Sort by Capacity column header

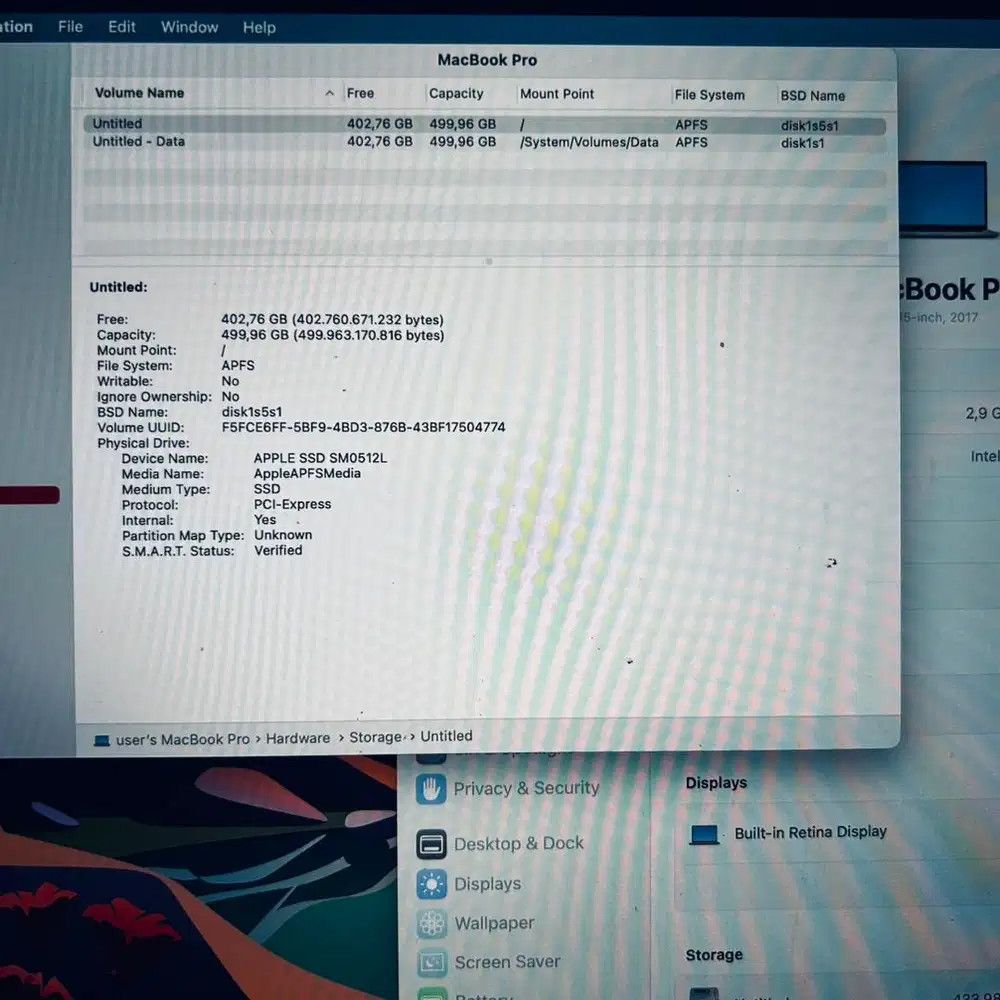[456, 94]
